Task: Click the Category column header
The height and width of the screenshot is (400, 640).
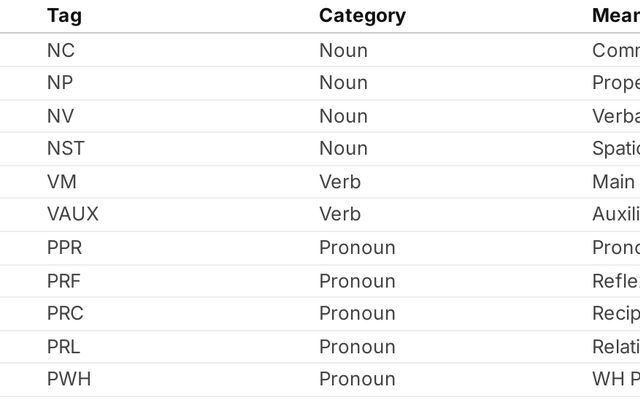Action: pos(362,16)
